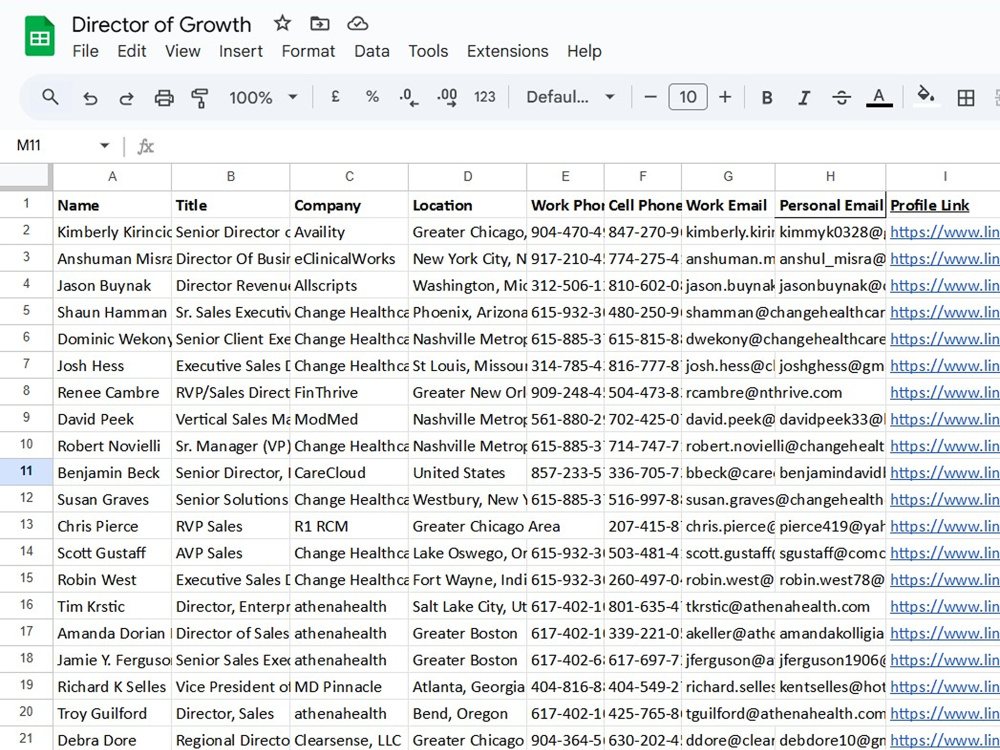Open the Edit menu
Screen dimensions: 1000x750
coord(131,51)
